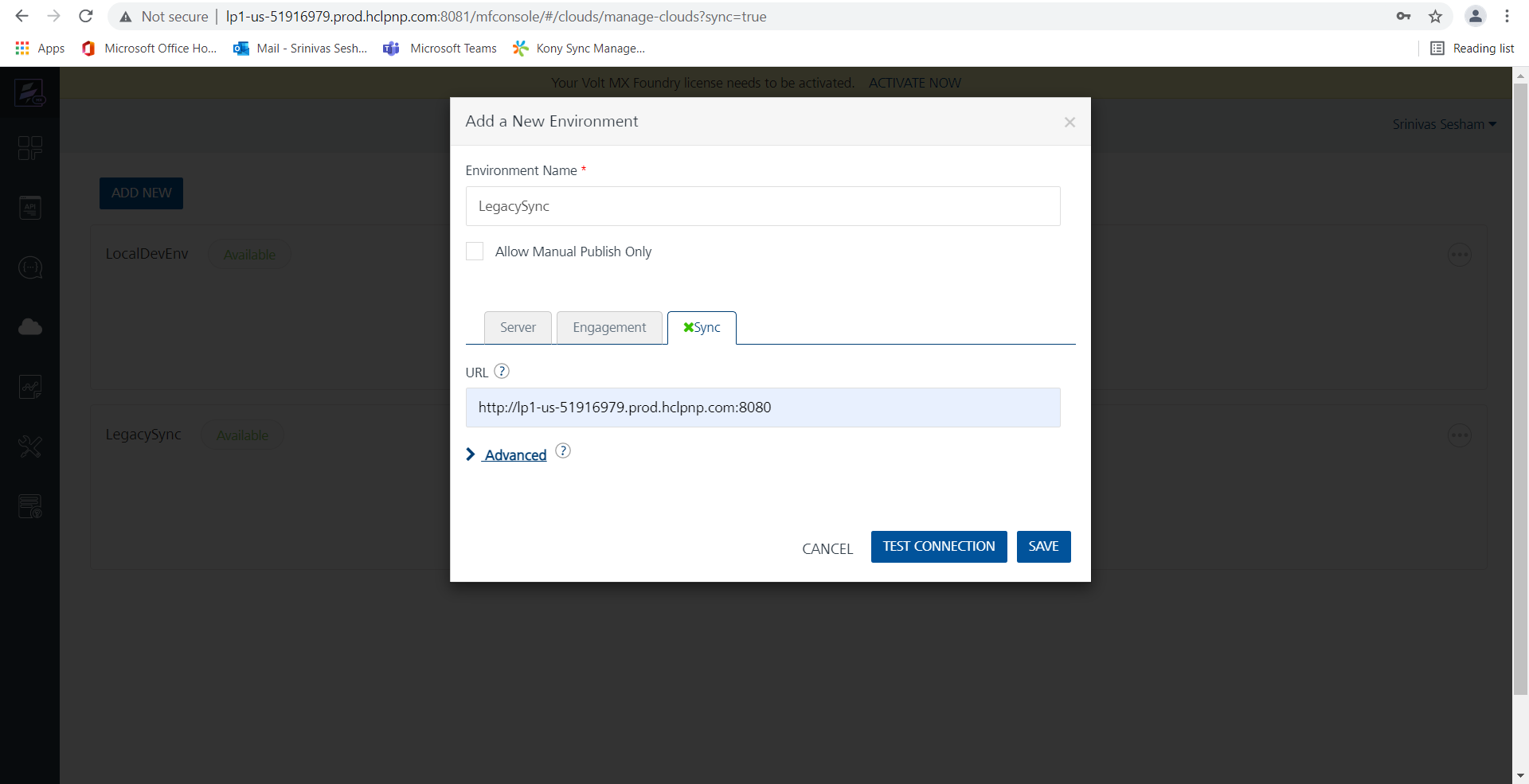Click the Advanced help question icon
Viewport: 1529px width, 784px height.
(563, 451)
